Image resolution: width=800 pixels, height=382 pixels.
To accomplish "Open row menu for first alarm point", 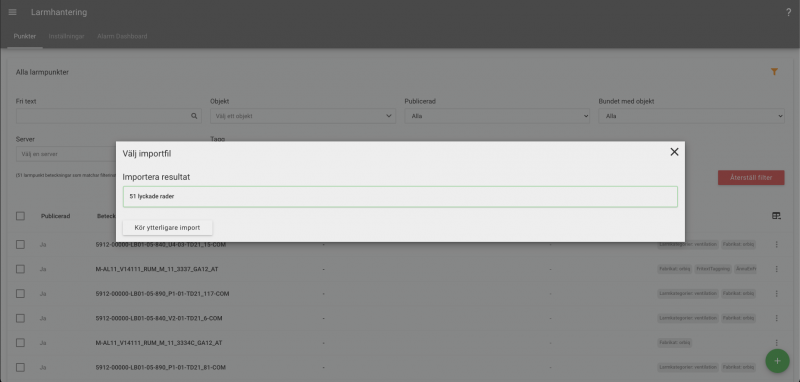I will [777, 244].
